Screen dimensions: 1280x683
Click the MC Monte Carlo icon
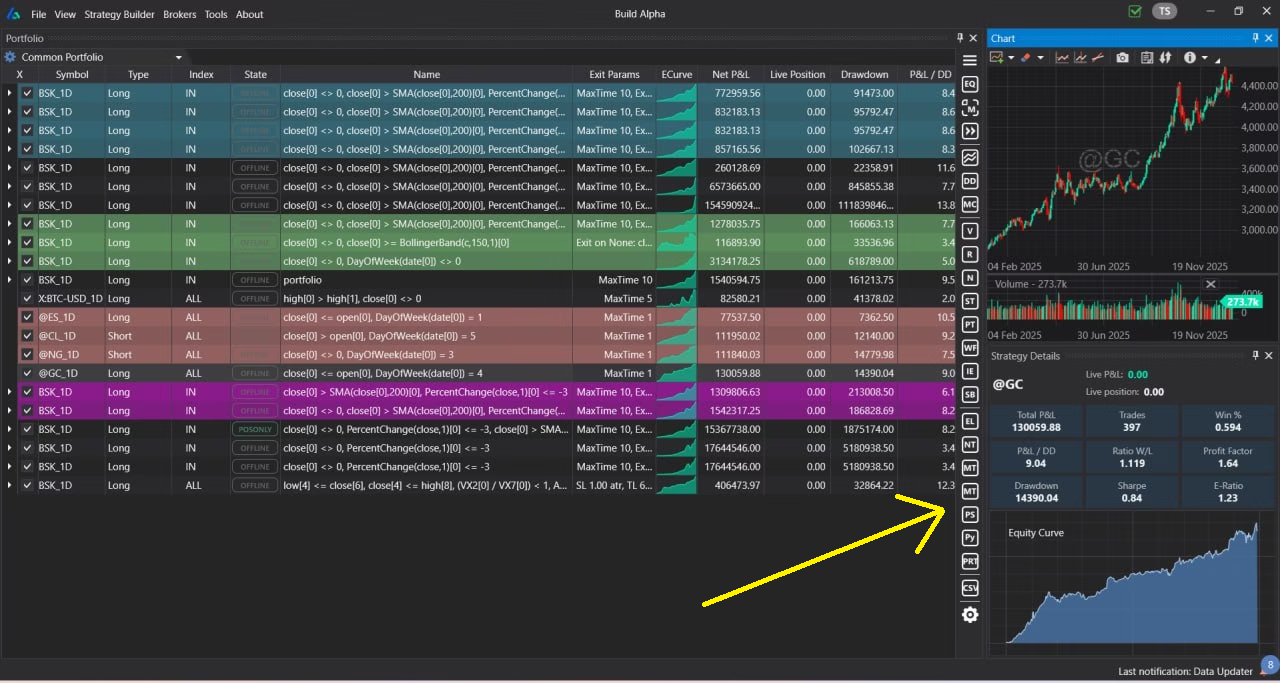[969, 204]
